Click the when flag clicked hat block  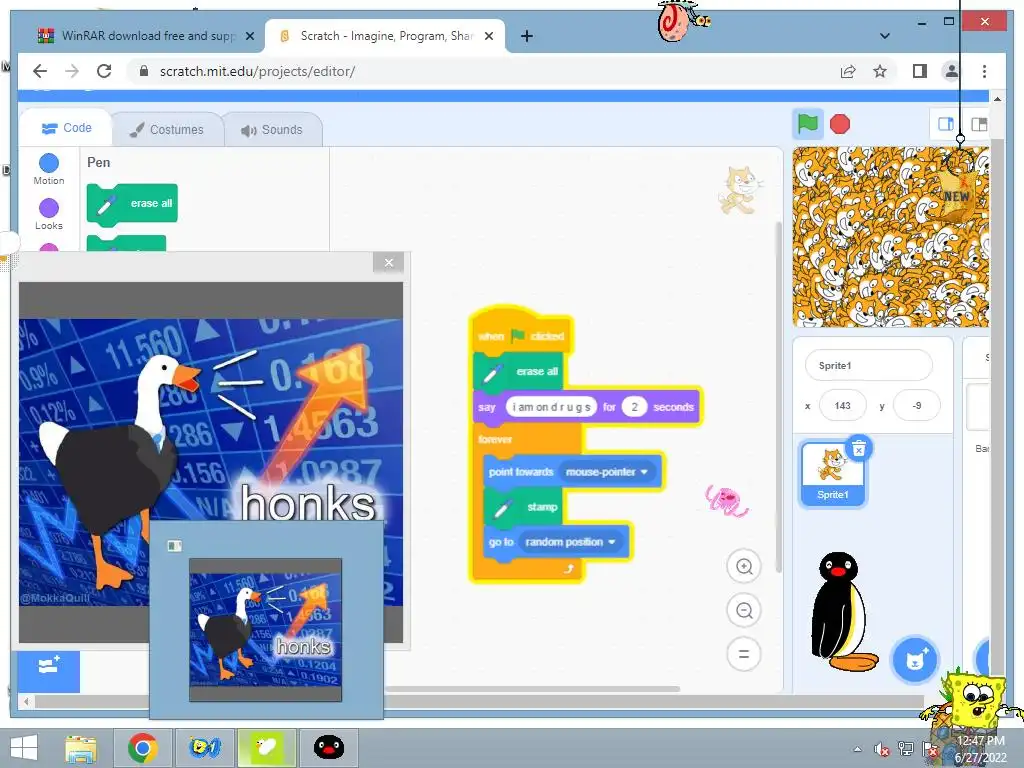tap(522, 334)
